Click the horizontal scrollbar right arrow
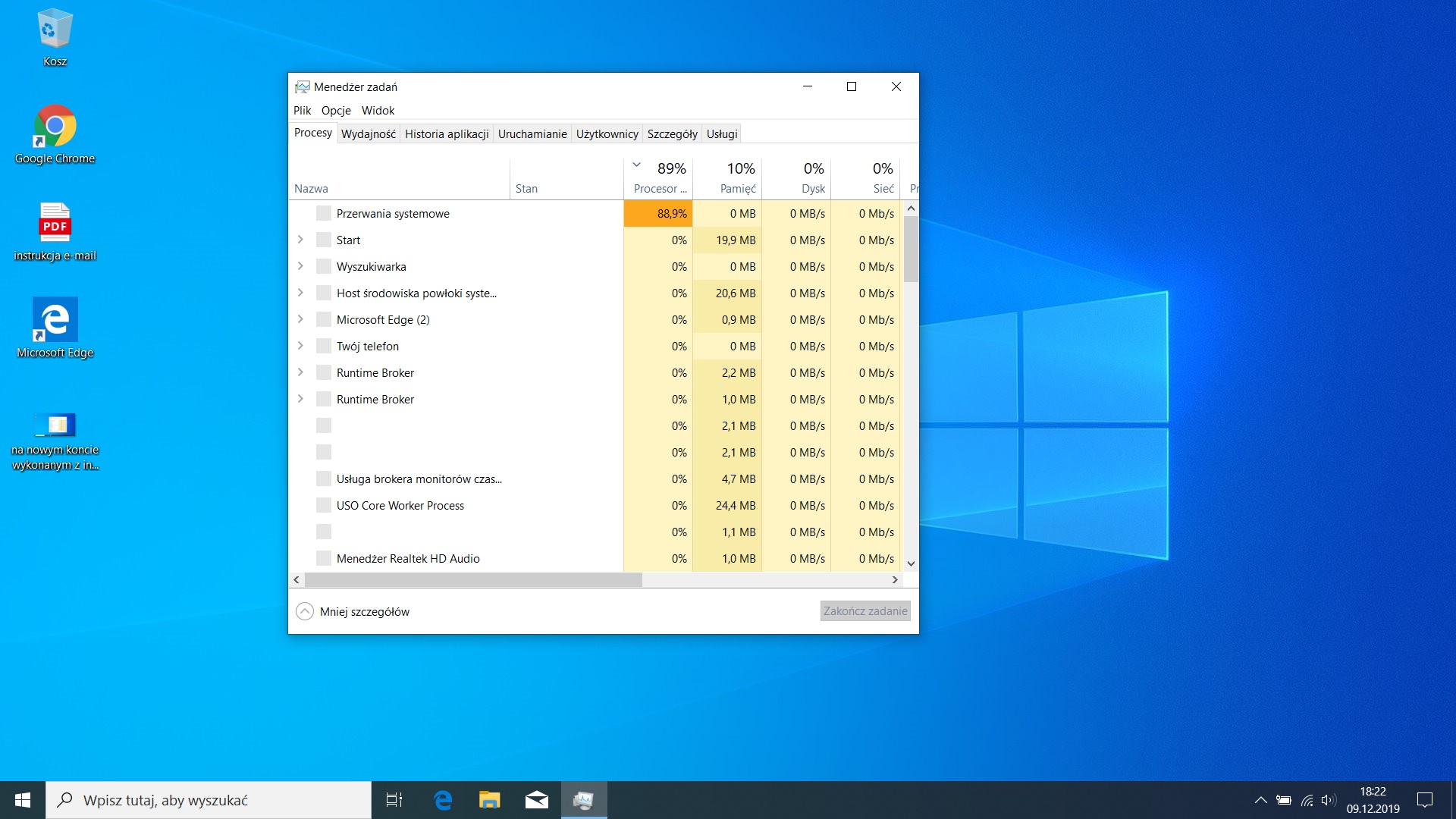1456x819 pixels. [895, 579]
